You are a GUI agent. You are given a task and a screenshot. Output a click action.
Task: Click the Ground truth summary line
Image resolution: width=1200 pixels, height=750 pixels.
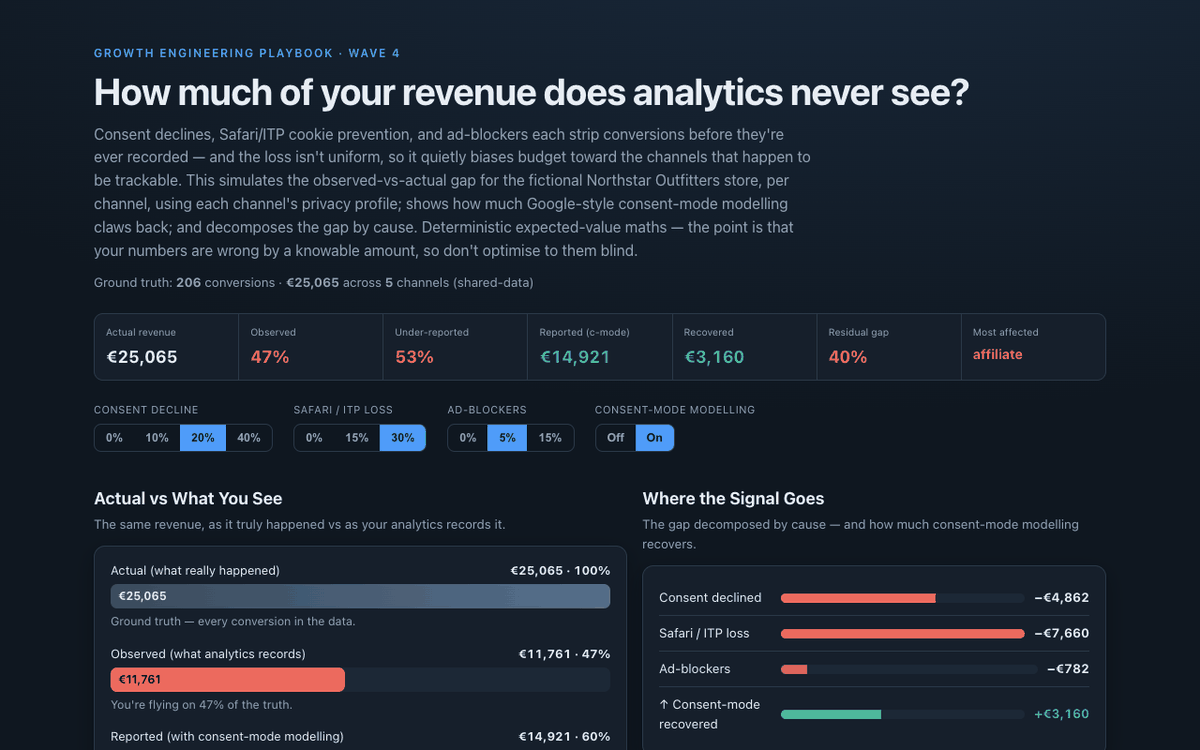pos(314,283)
